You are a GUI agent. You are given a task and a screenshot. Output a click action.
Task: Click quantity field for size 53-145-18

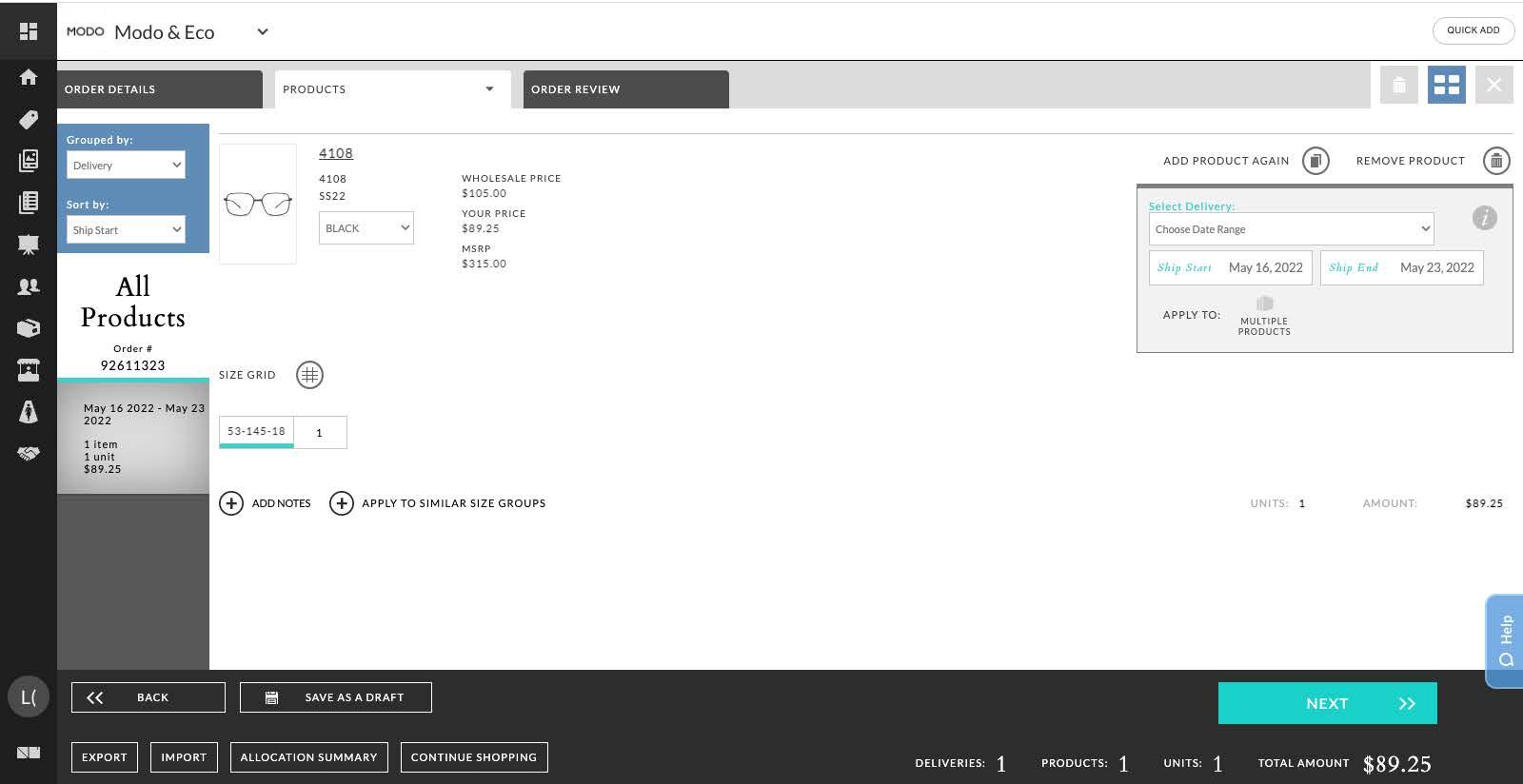click(320, 432)
